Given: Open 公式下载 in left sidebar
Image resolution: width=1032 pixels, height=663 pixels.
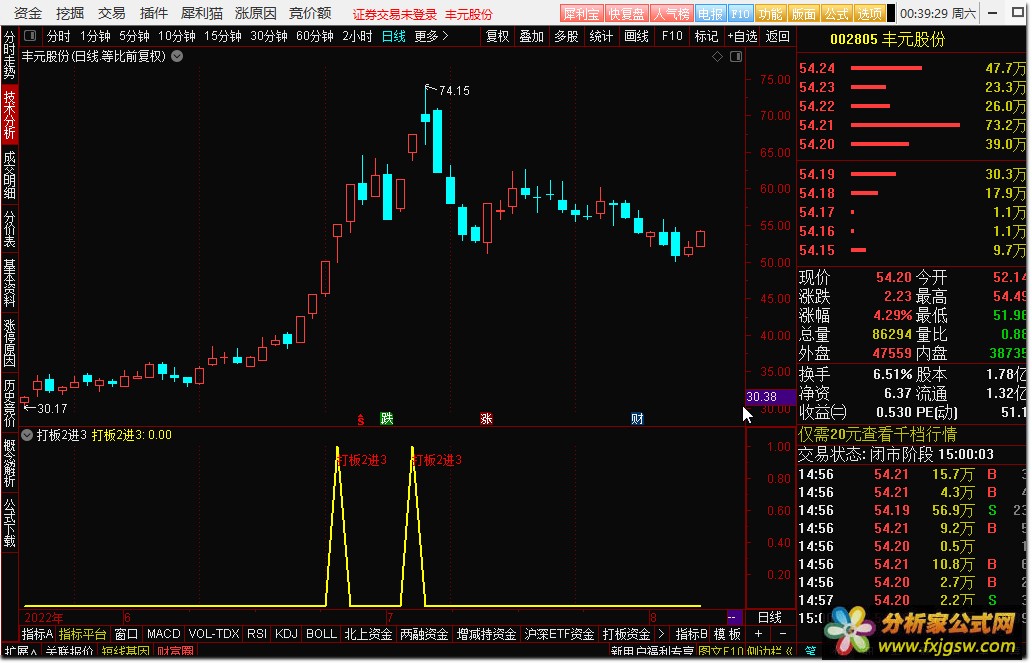Looking at the screenshot, I should (9, 523).
